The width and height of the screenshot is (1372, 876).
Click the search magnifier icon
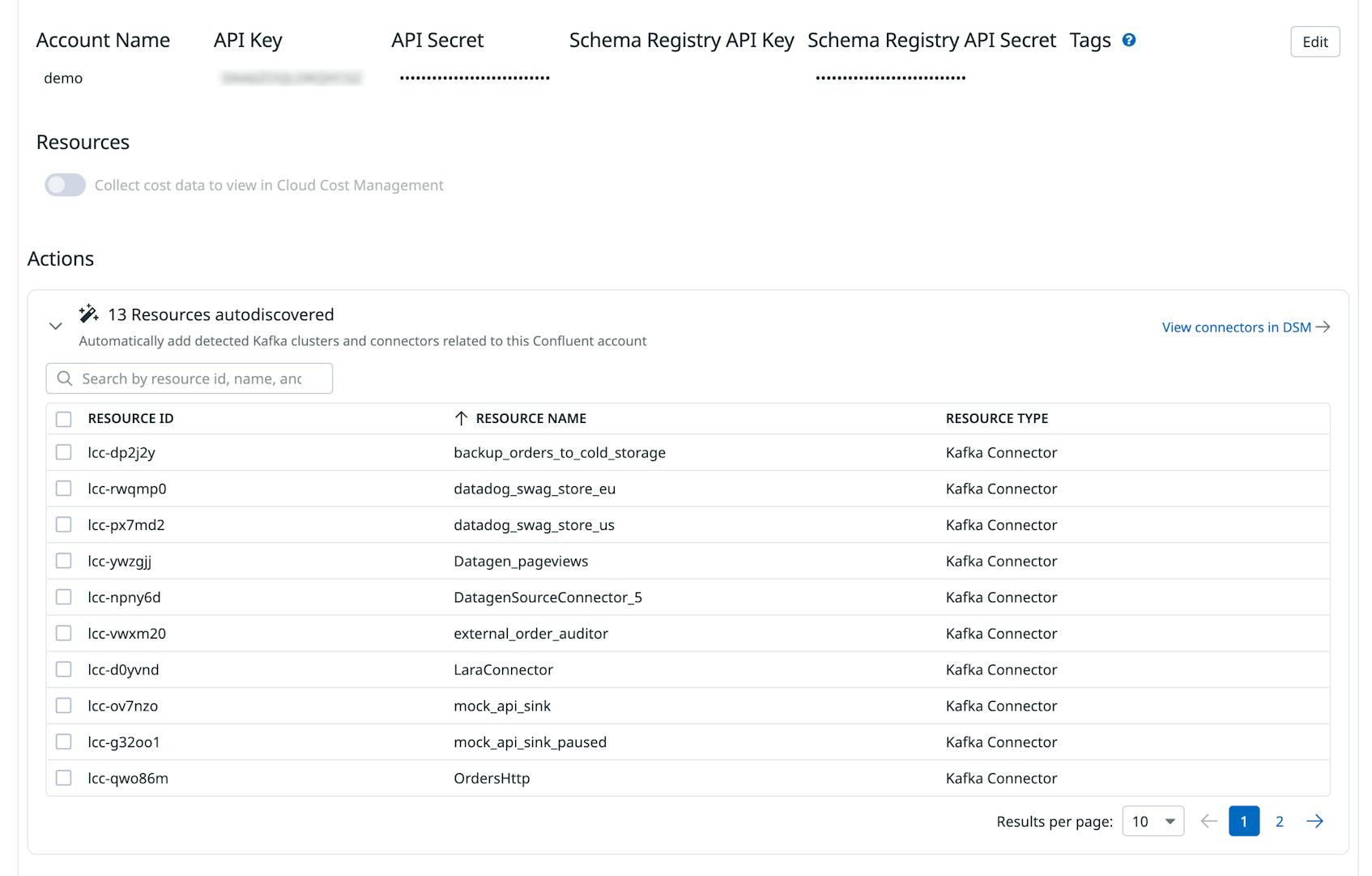64,378
